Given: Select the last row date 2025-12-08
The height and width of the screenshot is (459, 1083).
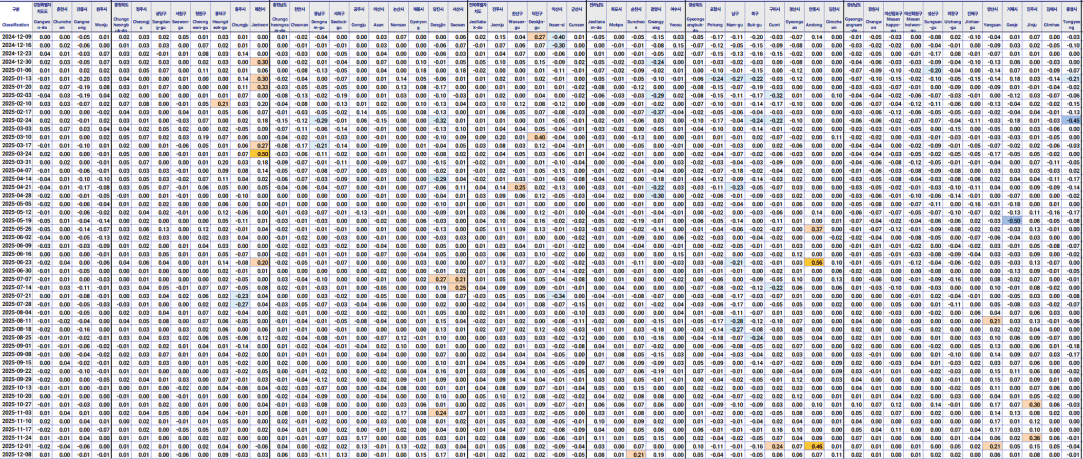Looking at the screenshot, I should pos(16,453).
